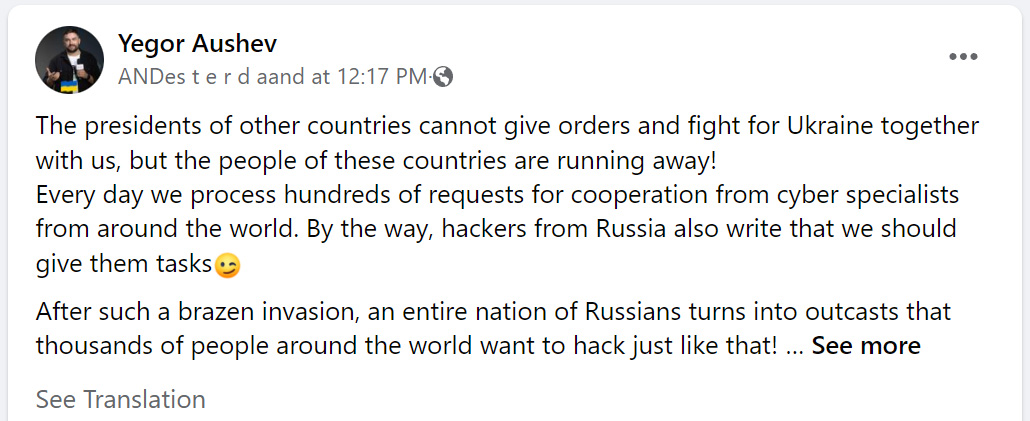Click the text "give them tasks"
This screenshot has height=421, width=1030.
(124, 265)
